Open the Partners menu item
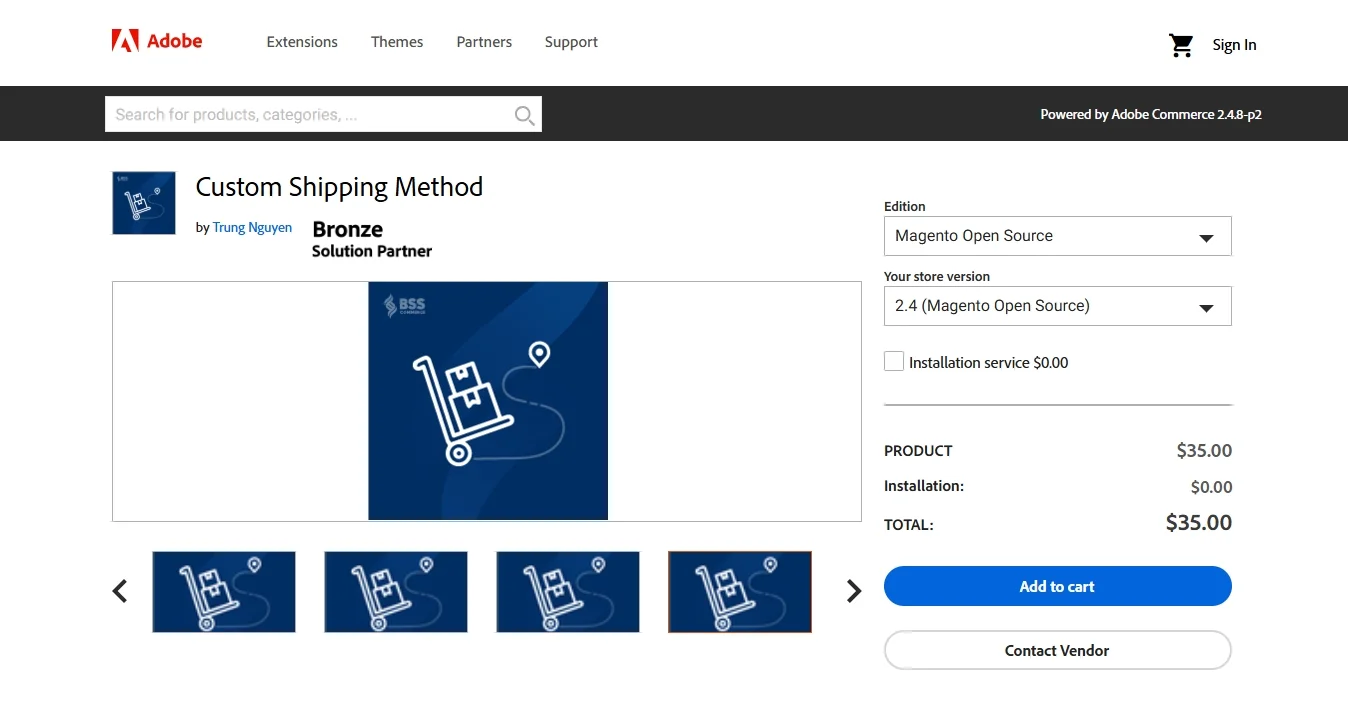 point(484,42)
